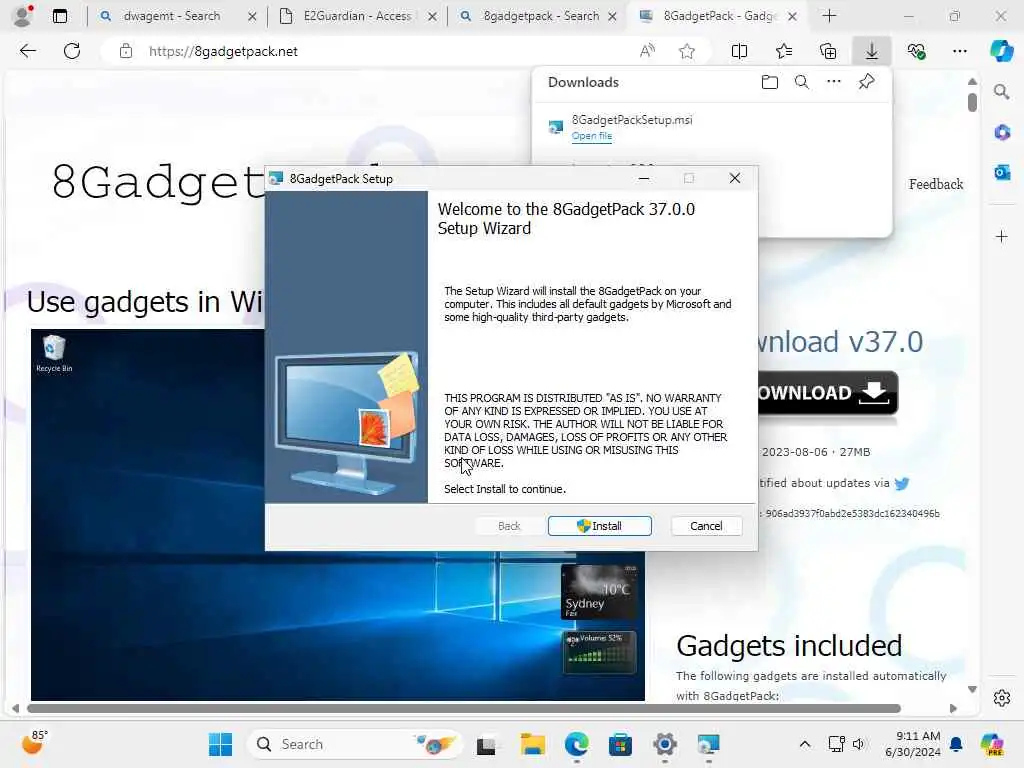Open sidebar settings gear
Viewport: 1024px width, 768px height.
point(1002,698)
